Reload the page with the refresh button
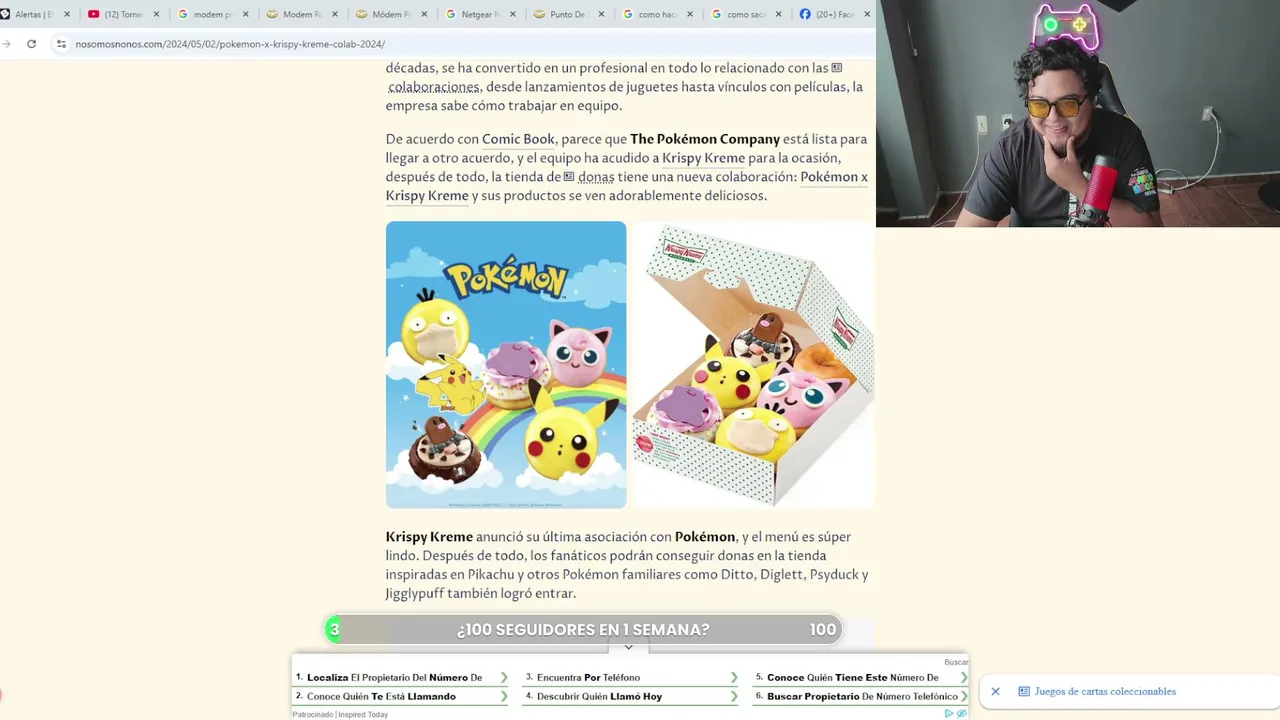 click(x=32, y=44)
